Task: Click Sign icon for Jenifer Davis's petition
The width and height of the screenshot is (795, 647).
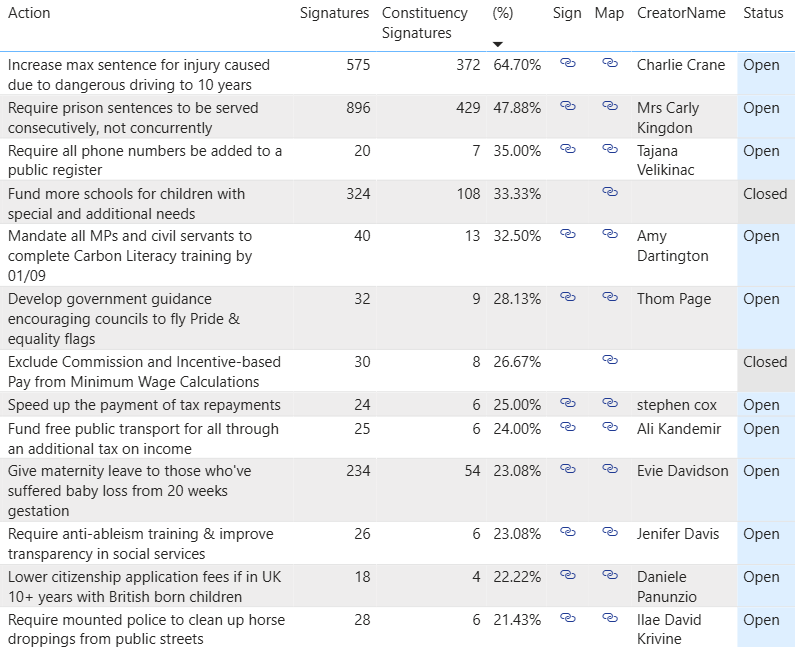Action: click(x=567, y=532)
